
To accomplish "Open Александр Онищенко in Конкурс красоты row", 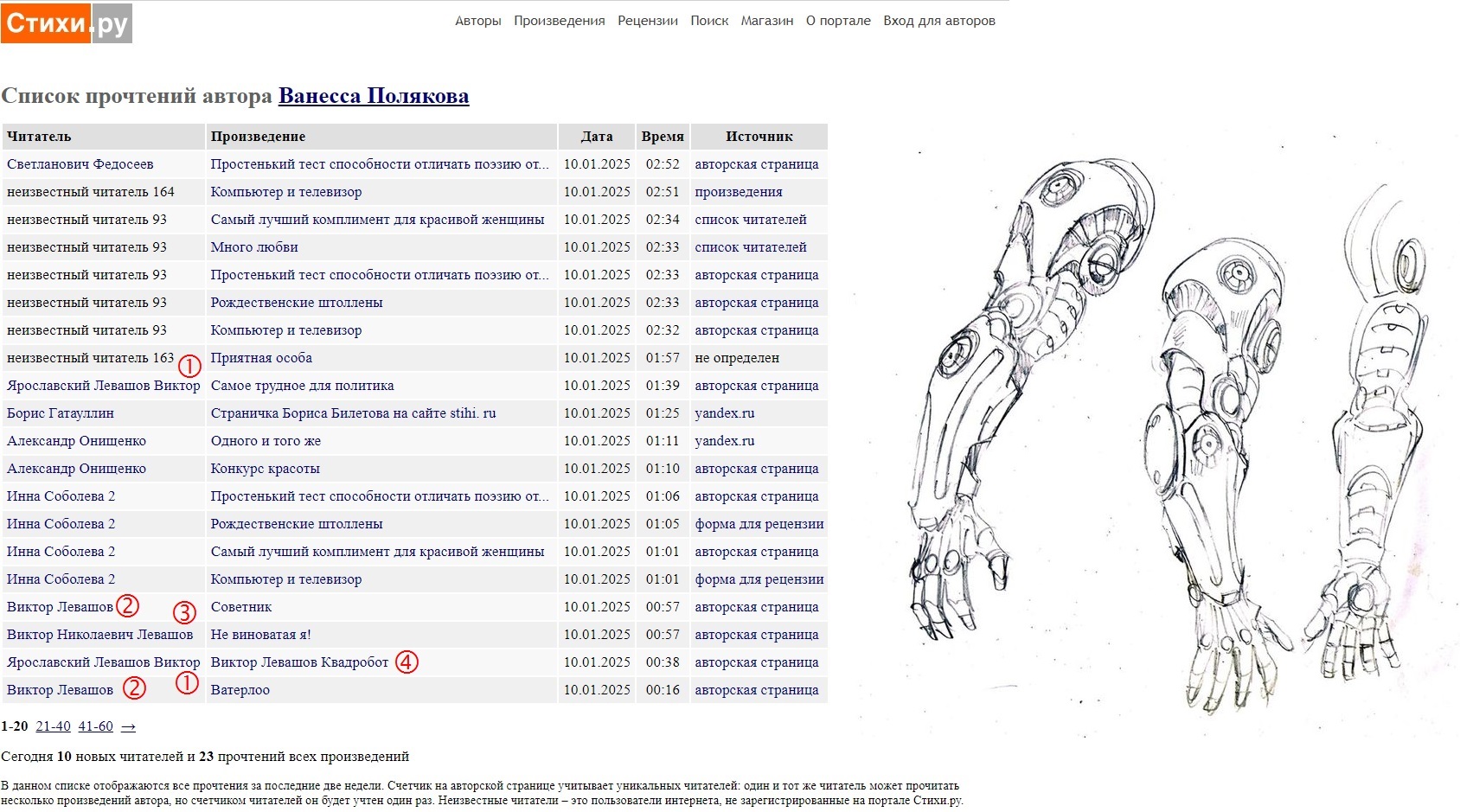I will (x=76, y=469).
